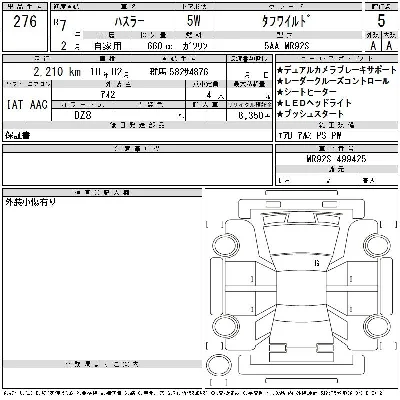Click the 保証書 warranty note
The height and width of the screenshot is (400, 400).
click(18, 135)
